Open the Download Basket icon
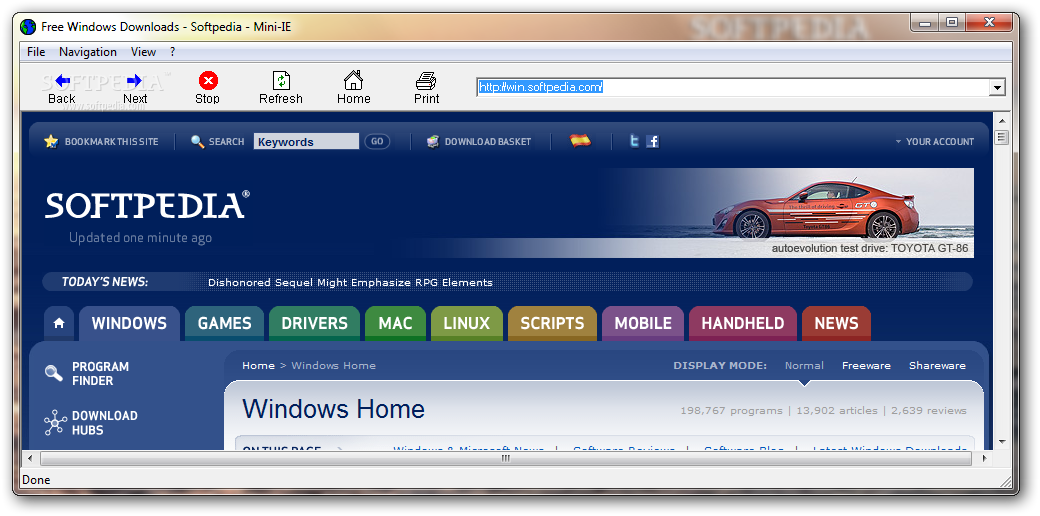This screenshot has width=1040, height=516. [x=432, y=141]
